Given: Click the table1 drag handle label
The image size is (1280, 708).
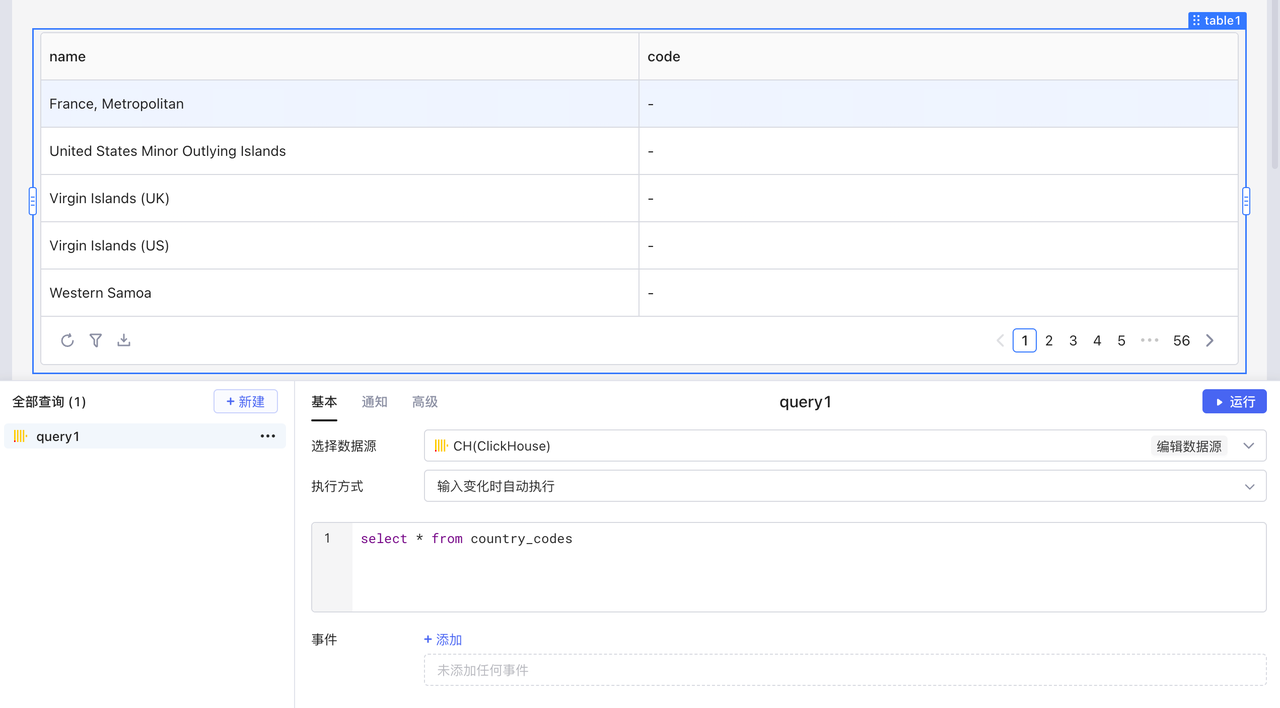Looking at the screenshot, I should pos(1217,20).
